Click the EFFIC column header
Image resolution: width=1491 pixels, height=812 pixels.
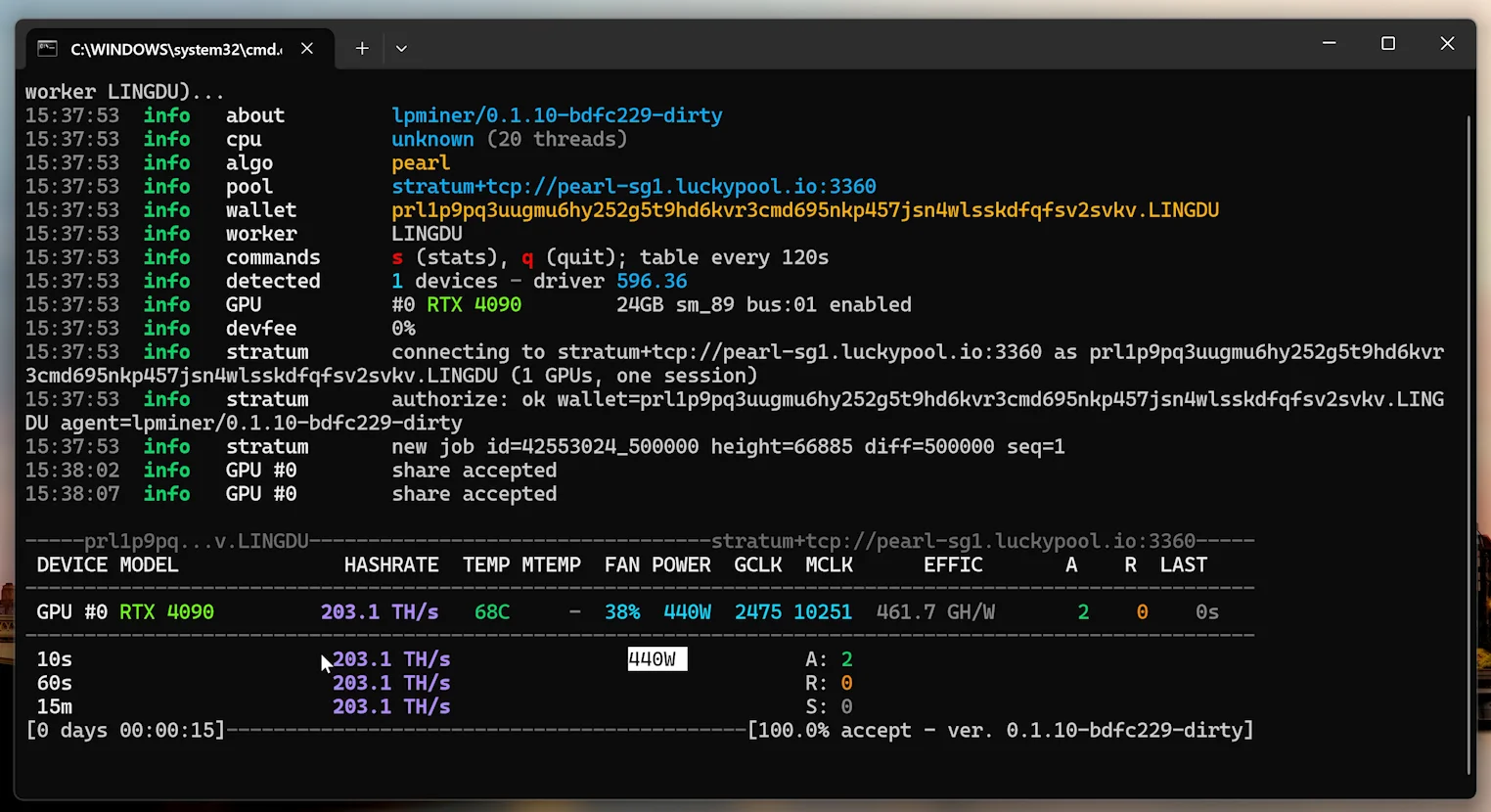[x=953, y=564]
